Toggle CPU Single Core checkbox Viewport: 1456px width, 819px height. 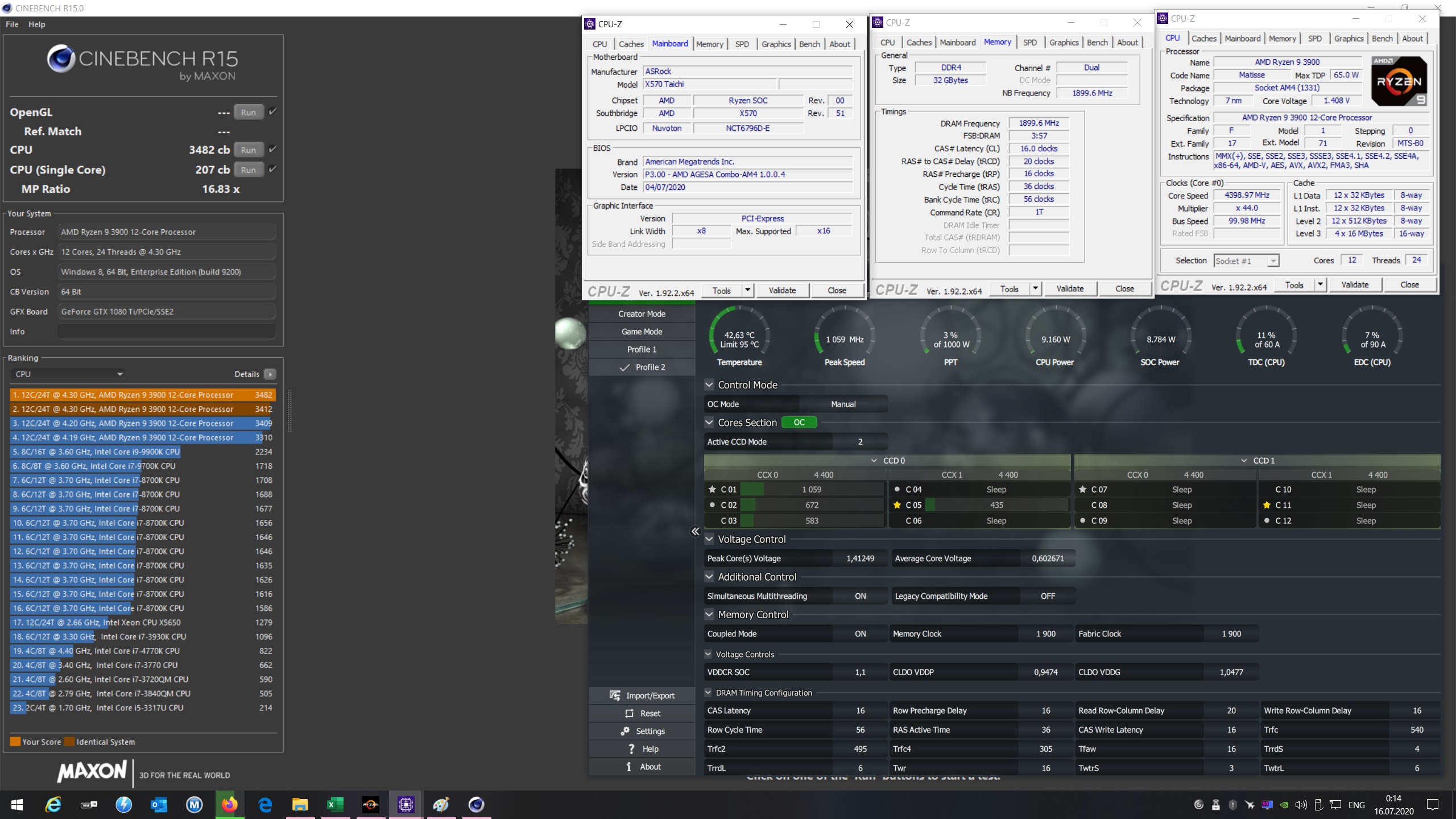pos(272,169)
